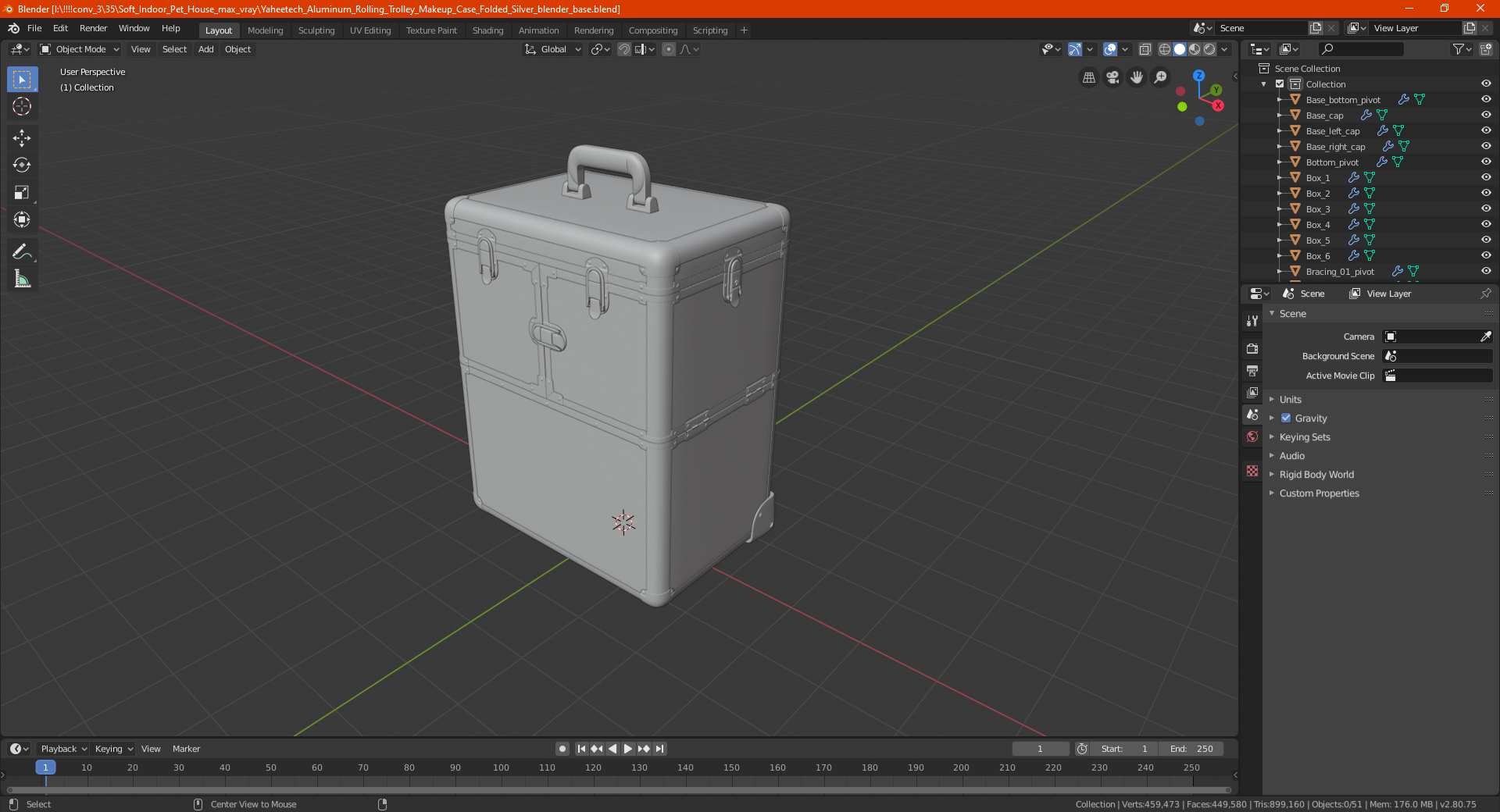Expand the Units panel
The image size is (1500, 812).
(1291, 400)
